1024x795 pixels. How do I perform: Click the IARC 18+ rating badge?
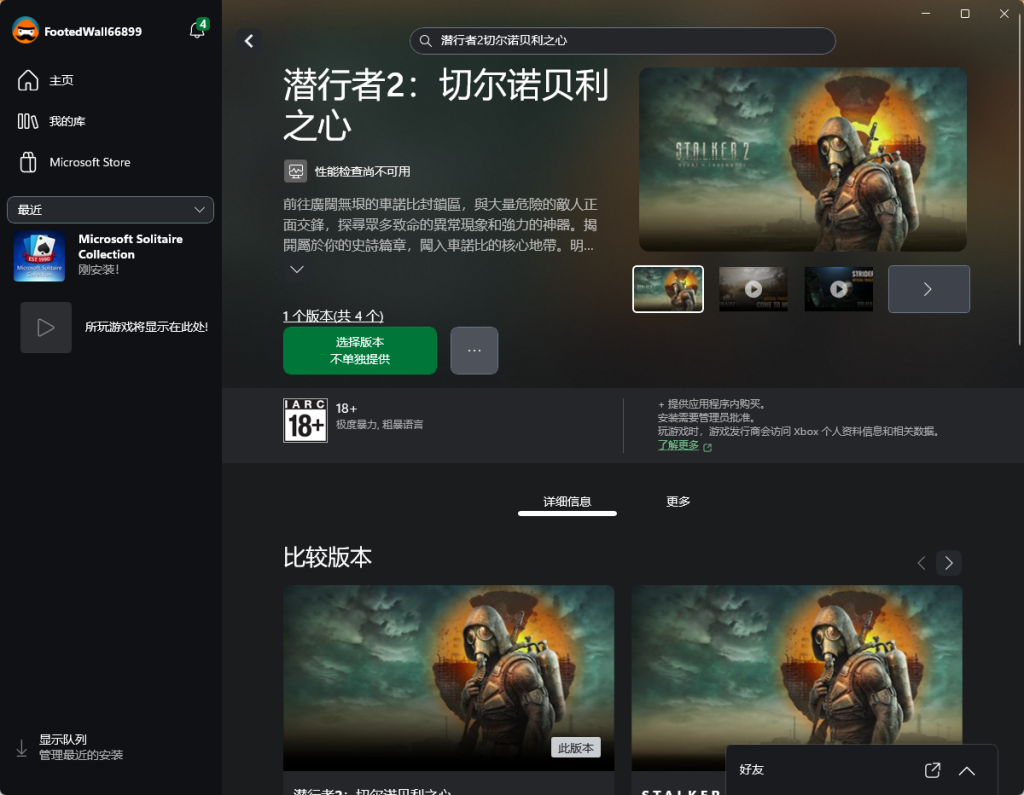[305, 421]
